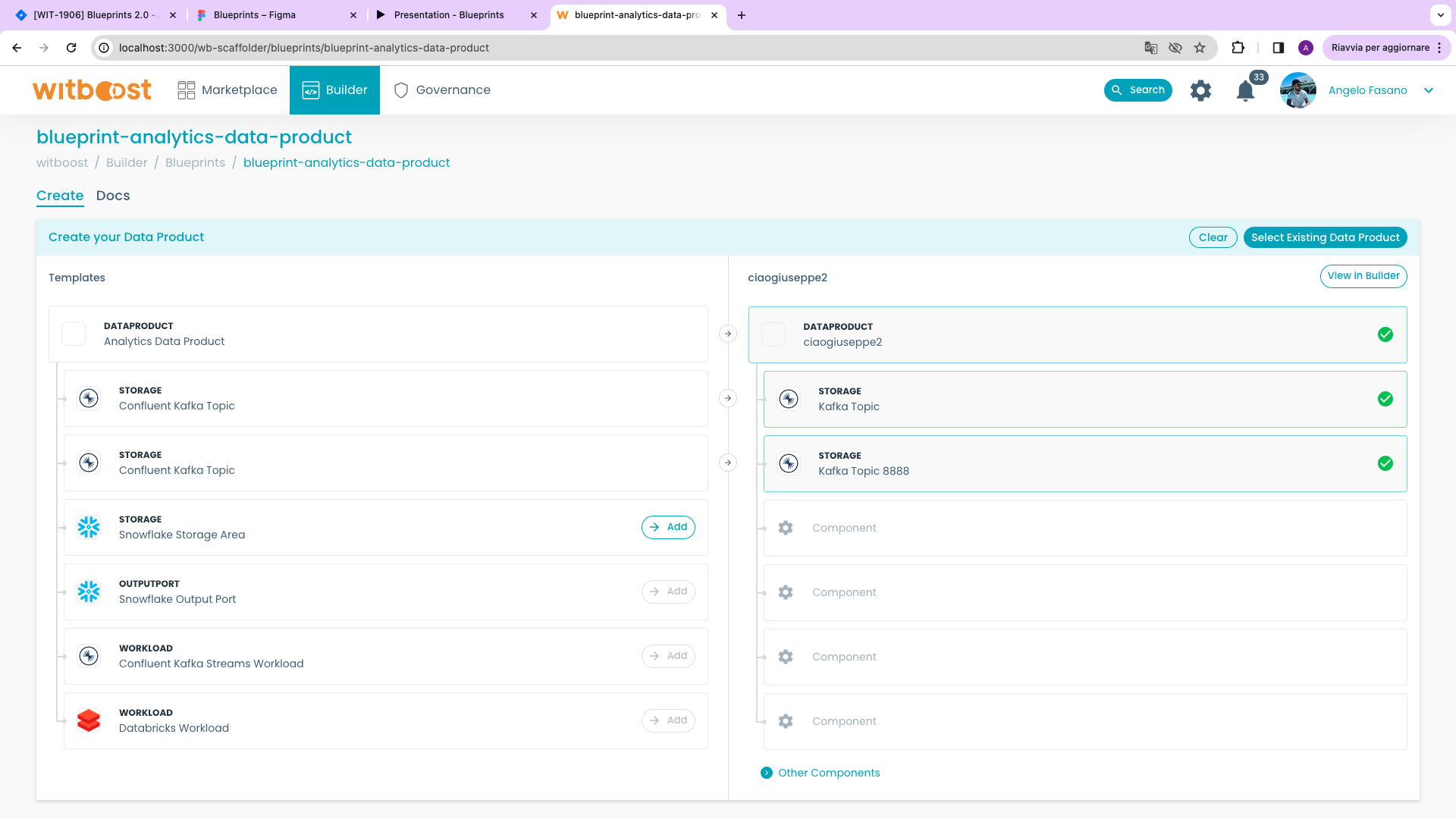
Task: Click the Blueprints breadcrumb link
Action: [195, 162]
